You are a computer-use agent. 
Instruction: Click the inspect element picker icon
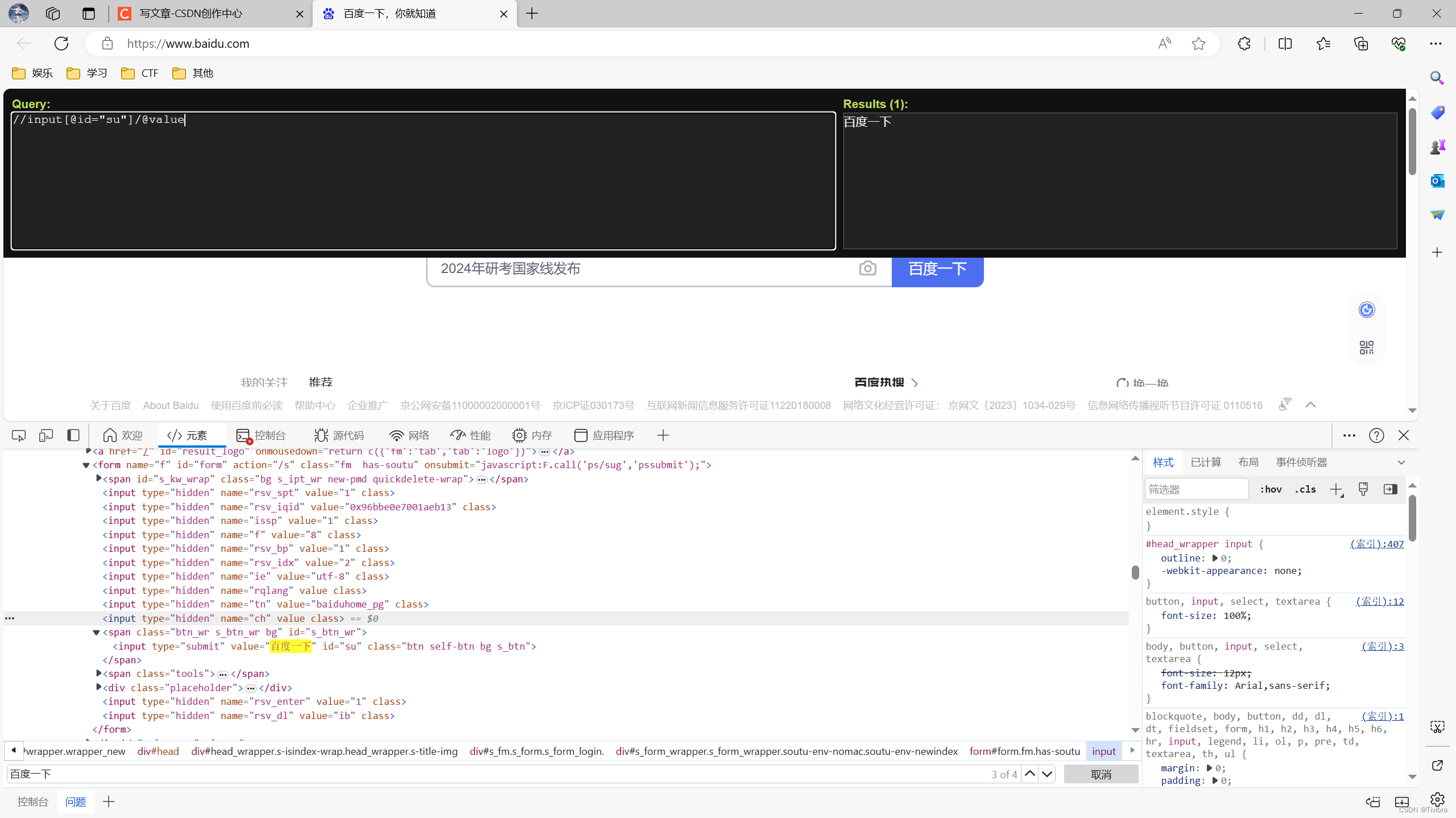click(19, 436)
